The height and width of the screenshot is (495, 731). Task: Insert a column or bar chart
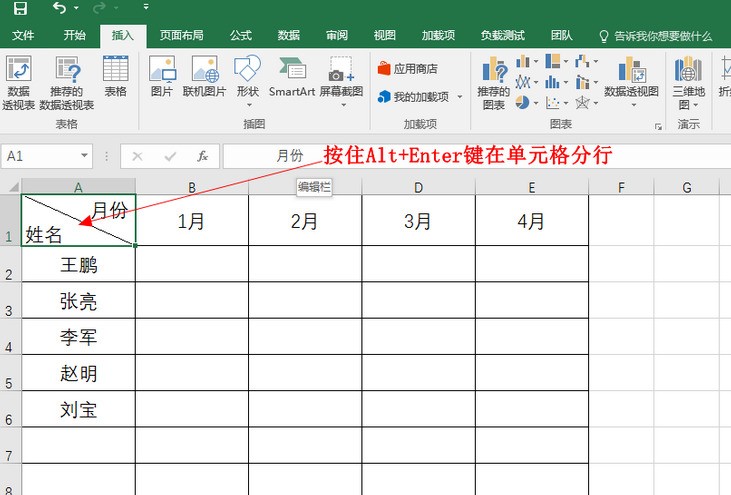tap(523, 61)
